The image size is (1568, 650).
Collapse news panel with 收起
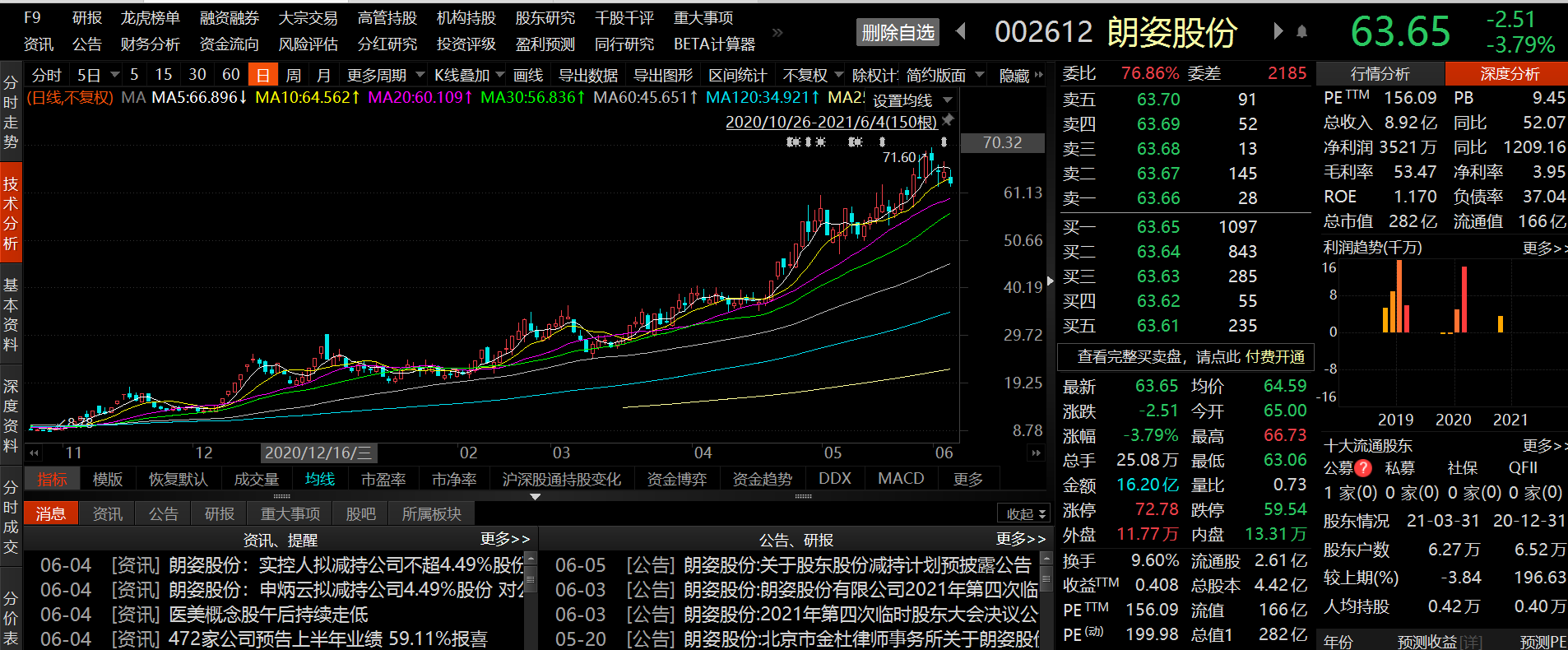(x=1024, y=513)
